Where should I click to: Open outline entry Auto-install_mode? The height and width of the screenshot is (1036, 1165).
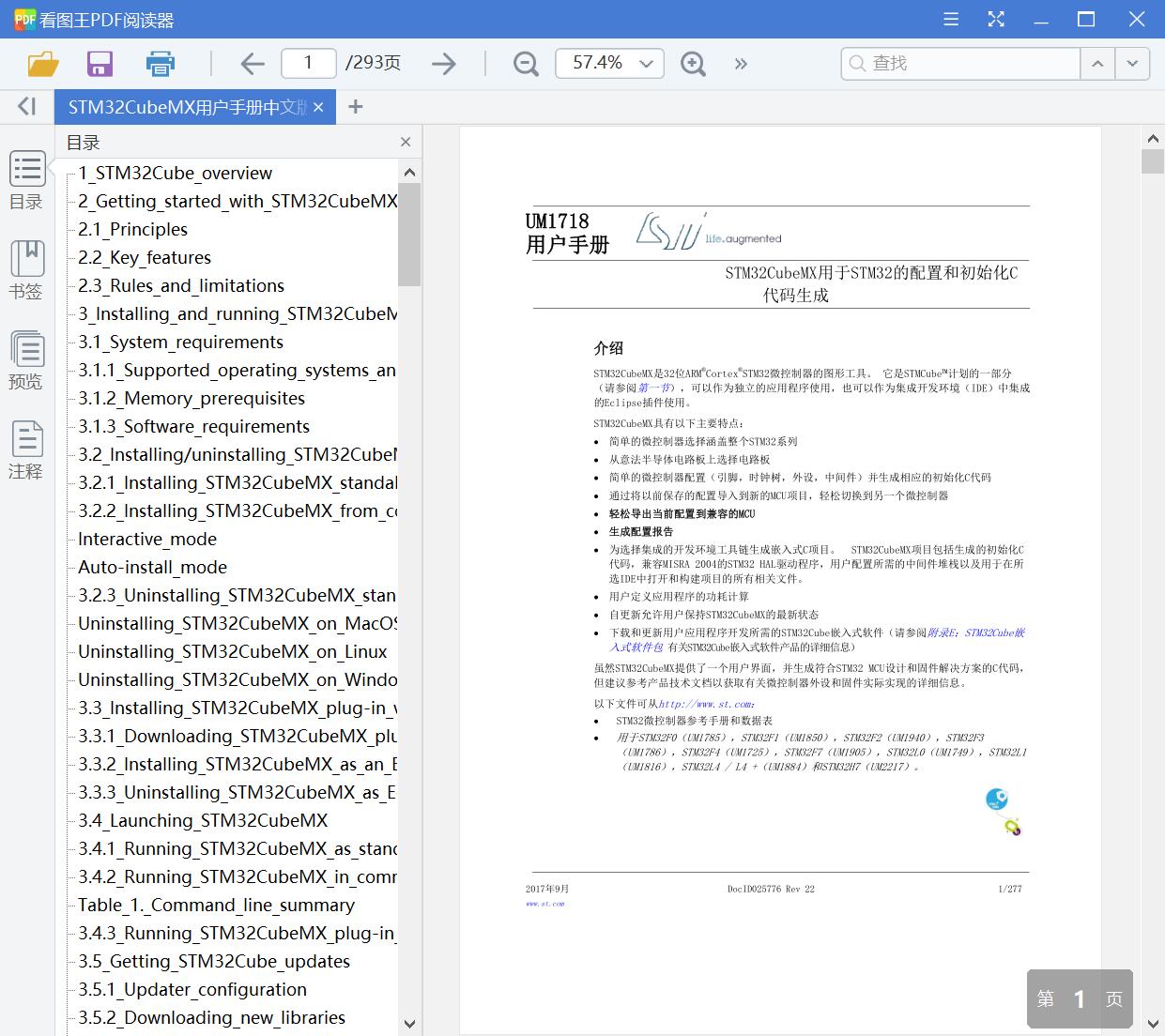pyautogui.click(x=152, y=567)
